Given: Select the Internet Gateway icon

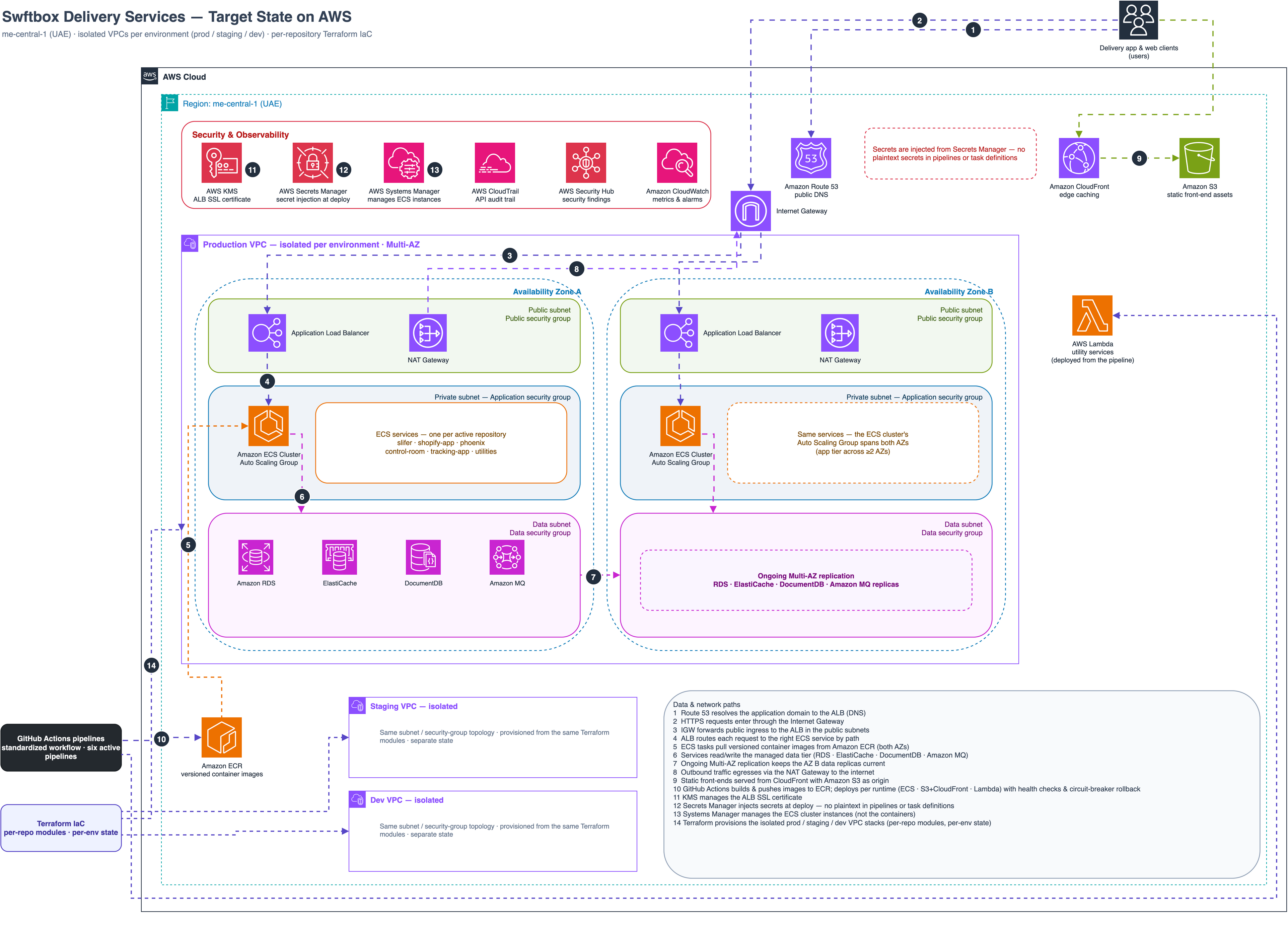Looking at the screenshot, I should pyautogui.click(x=751, y=211).
